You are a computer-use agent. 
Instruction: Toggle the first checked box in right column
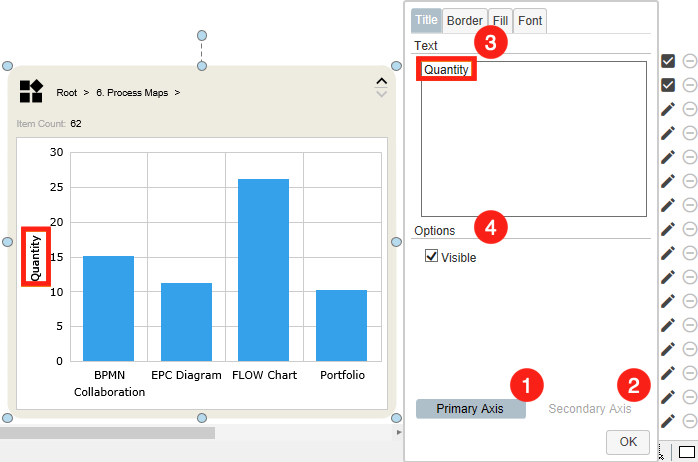(668, 61)
